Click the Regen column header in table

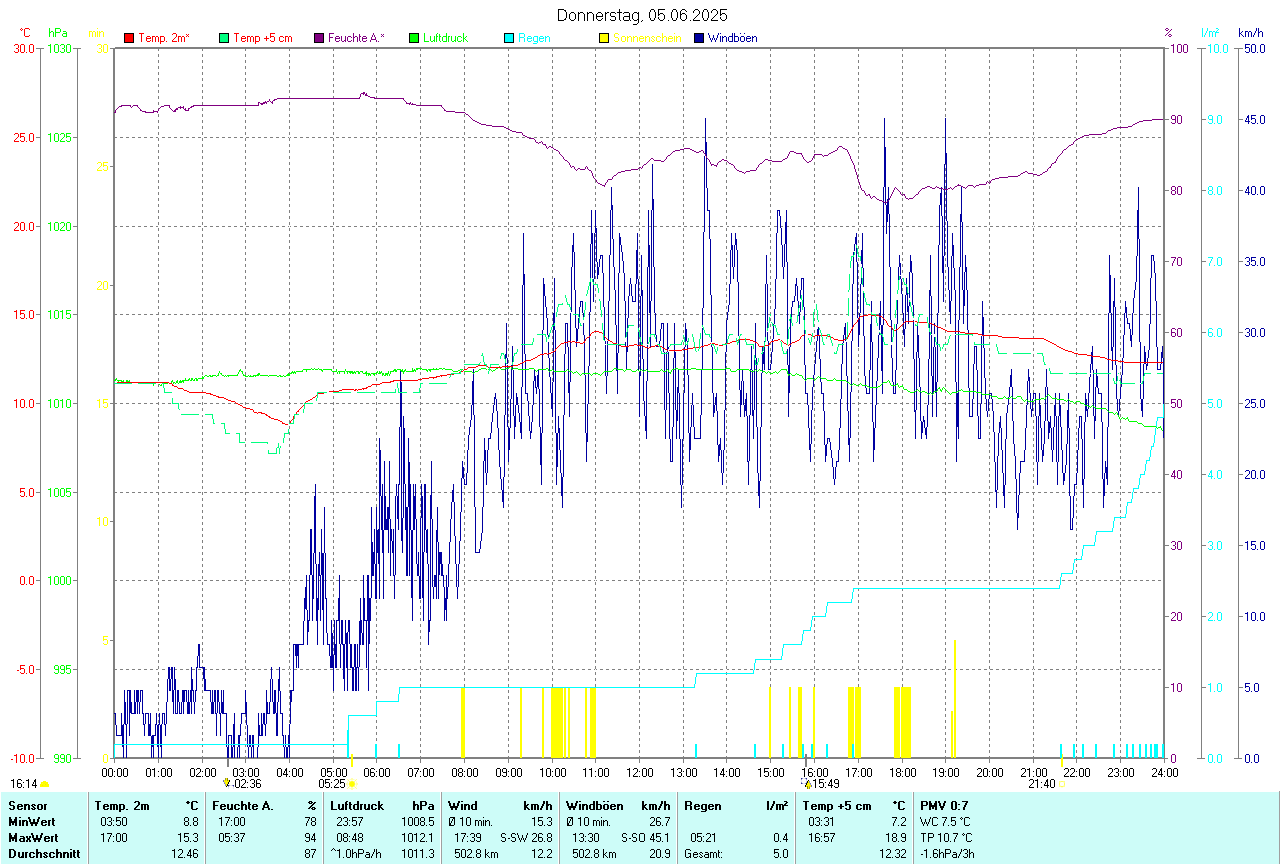[x=702, y=805]
